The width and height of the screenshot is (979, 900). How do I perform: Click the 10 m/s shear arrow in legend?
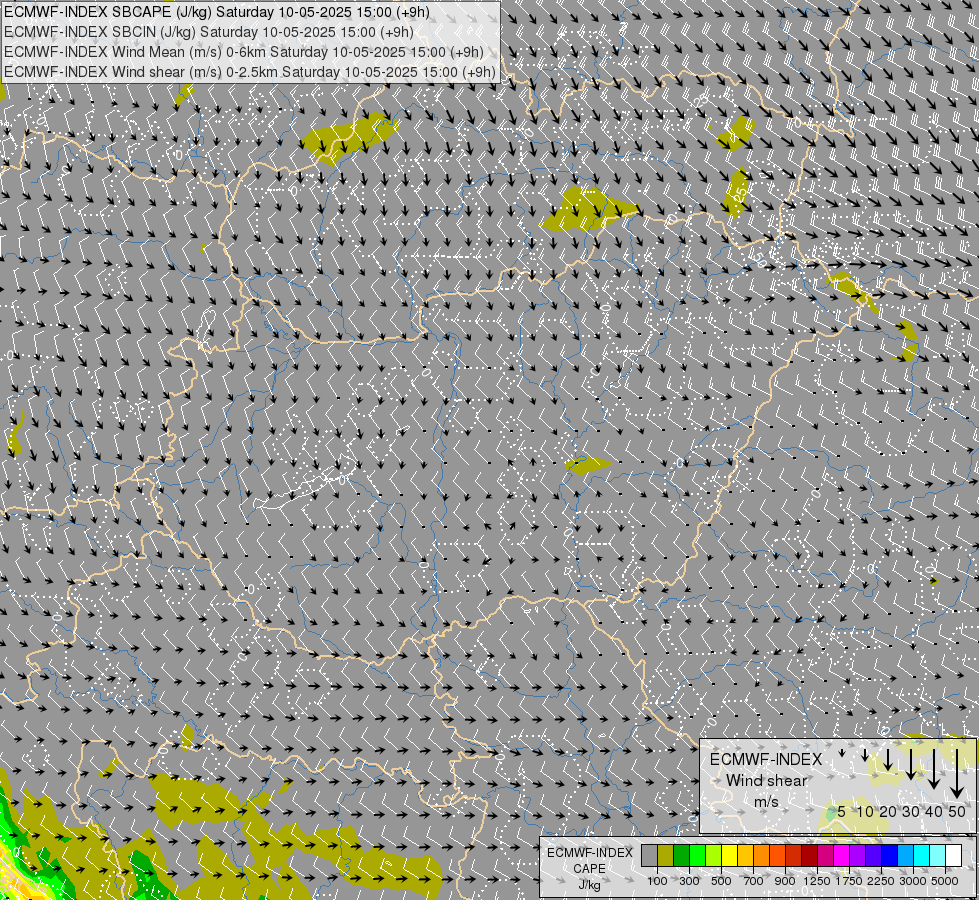865,756
